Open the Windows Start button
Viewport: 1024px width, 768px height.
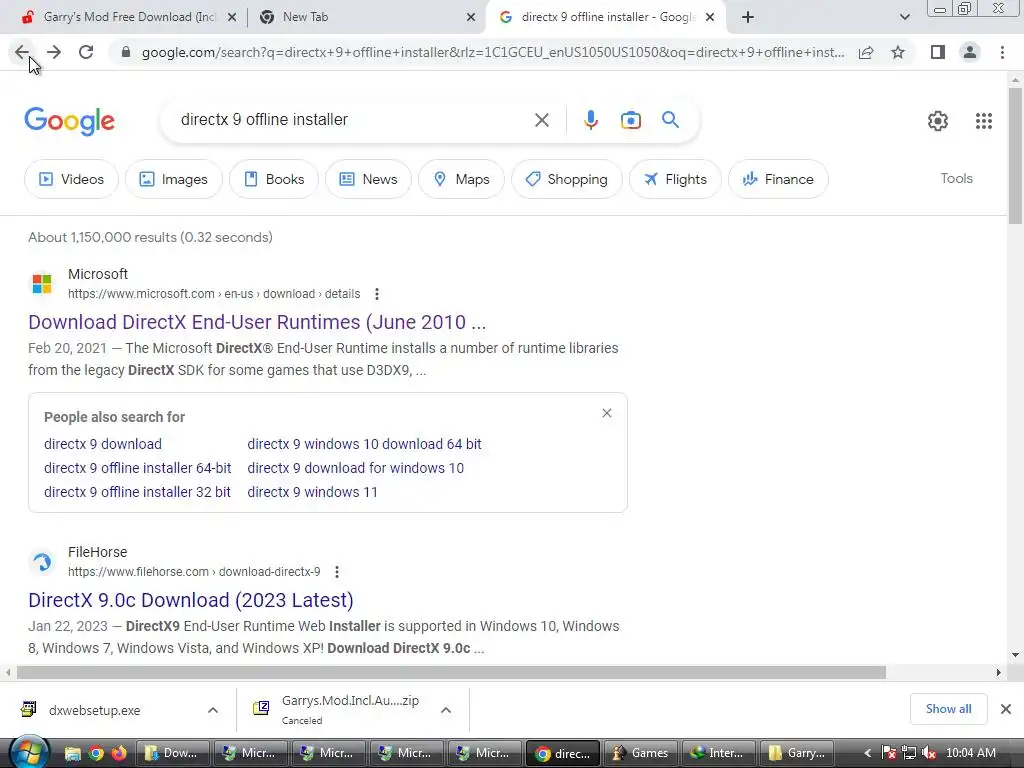point(29,753)
